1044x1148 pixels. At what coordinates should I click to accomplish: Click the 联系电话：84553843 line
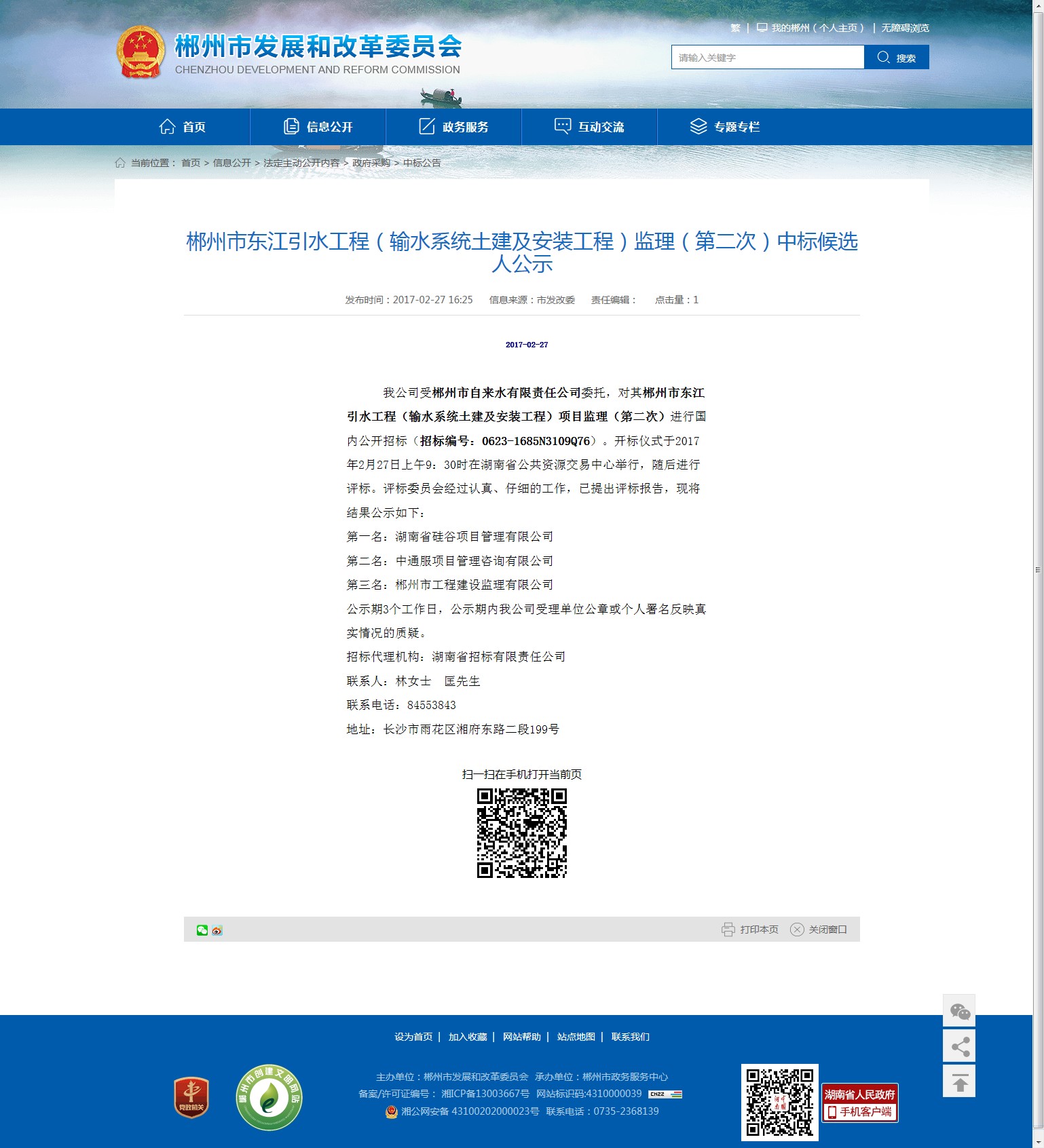(x=401, y=705)
